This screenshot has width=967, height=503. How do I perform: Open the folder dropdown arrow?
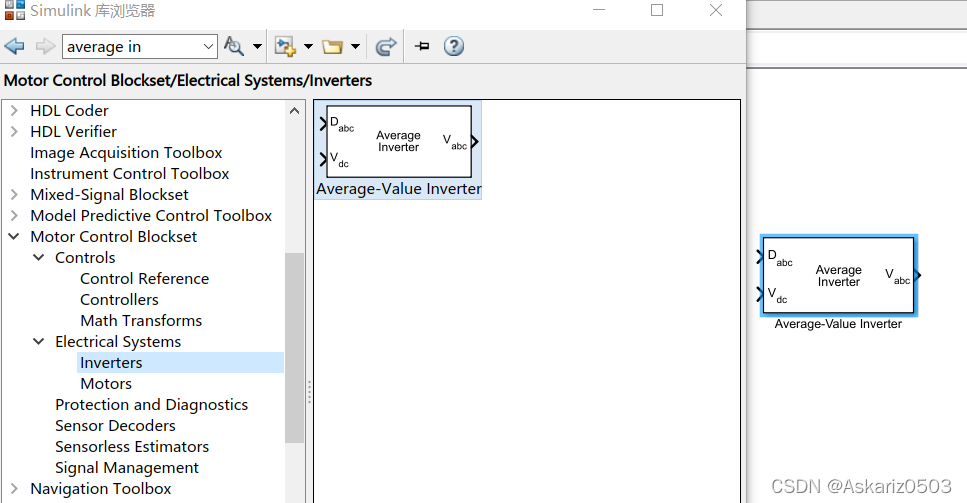(x=355, y=46)
